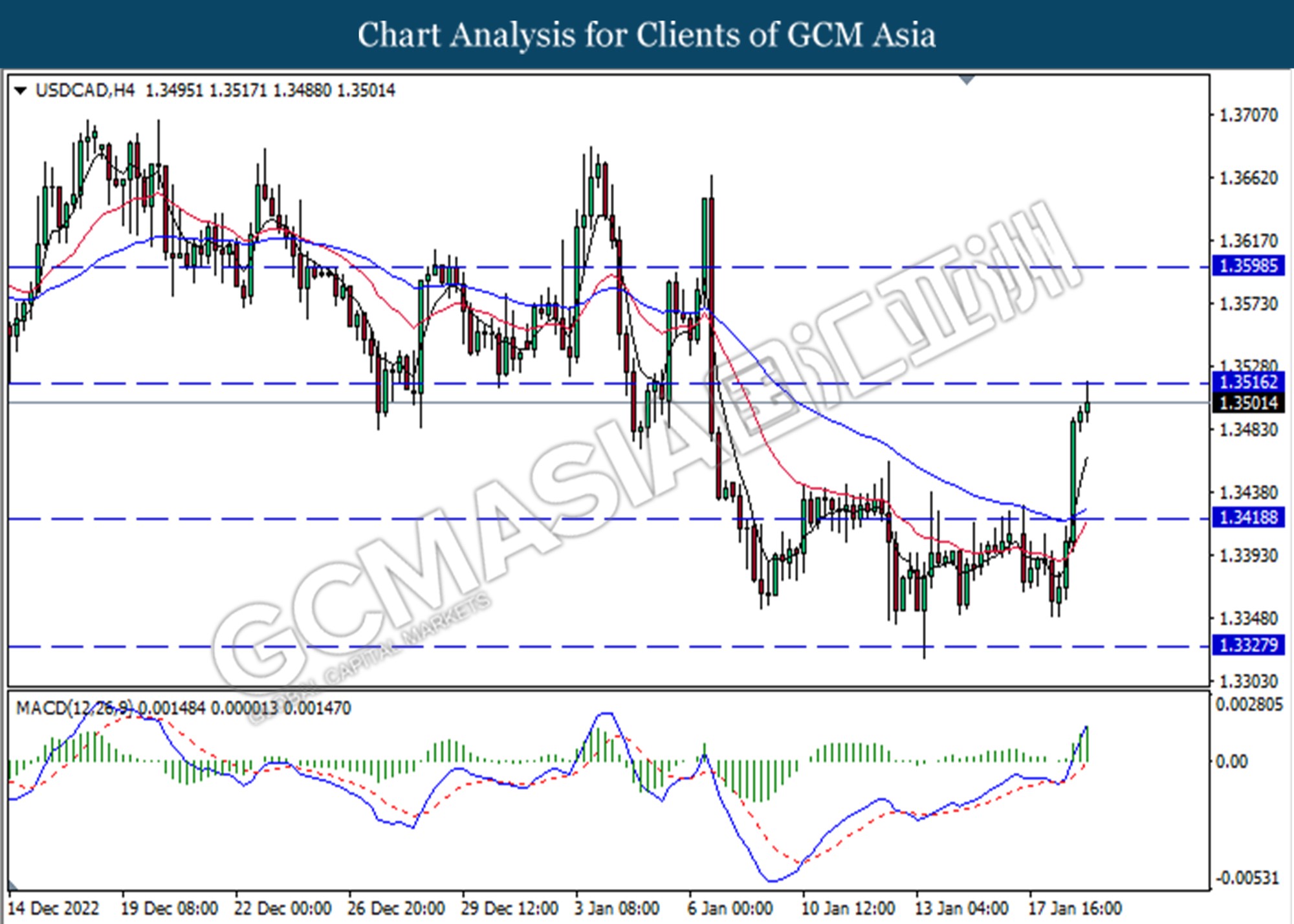Select the 1.34188 support level label
The width and height of the screenshot is (1294, 924).
[1248, 518]
